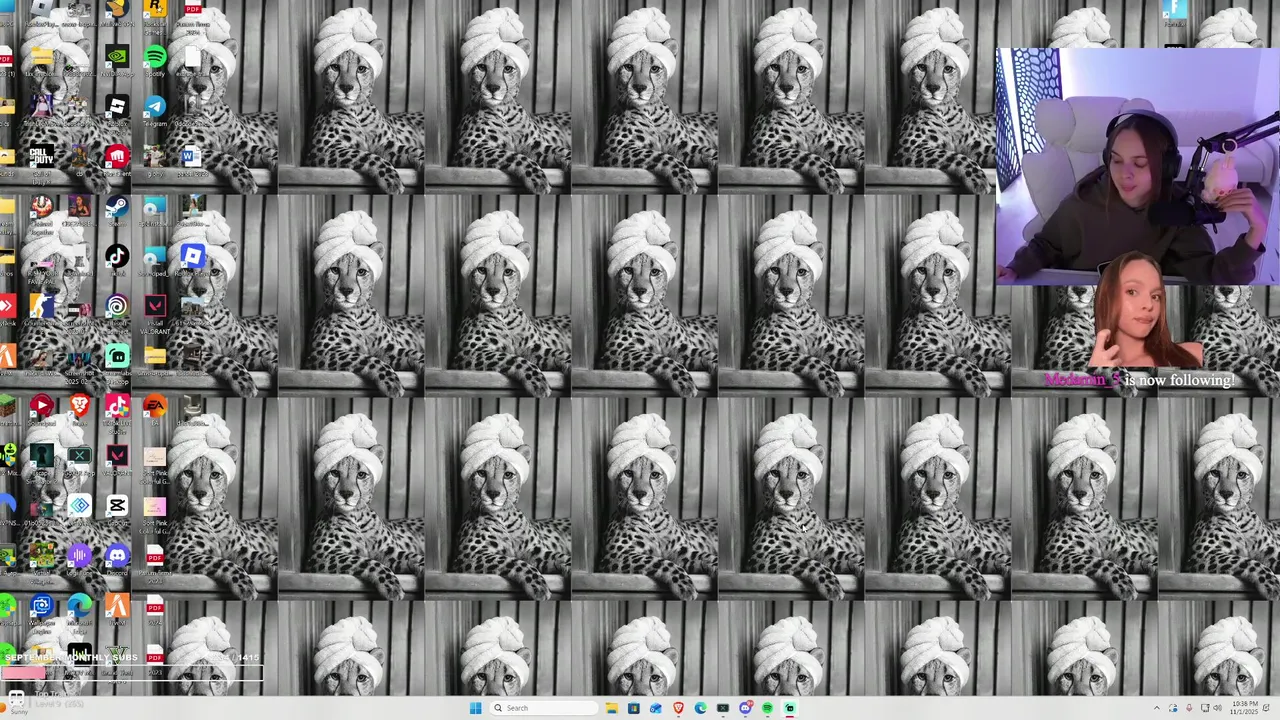Image resolution: width=1280 pixels, height=720 pixels.
Task: Open Outlook from the taskbar
Action: point(656,708)
